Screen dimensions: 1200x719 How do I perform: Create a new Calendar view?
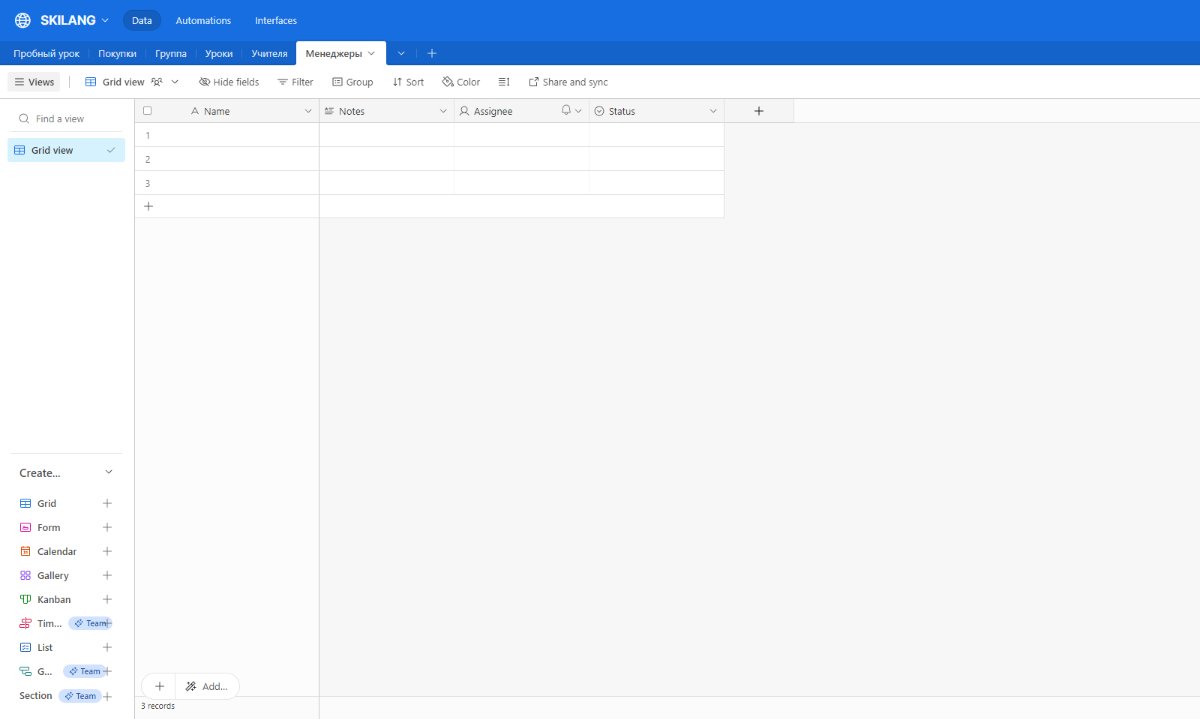coord(107,552)
